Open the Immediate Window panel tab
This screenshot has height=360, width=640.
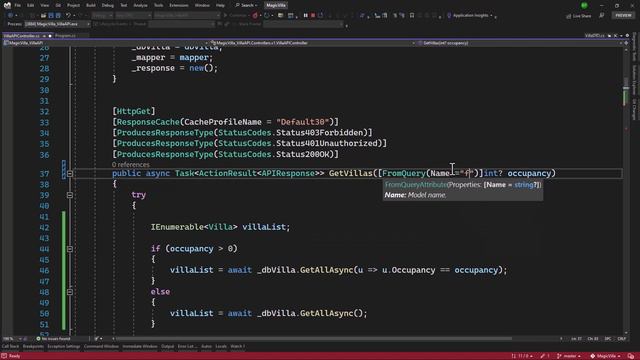tap(140, 347)
